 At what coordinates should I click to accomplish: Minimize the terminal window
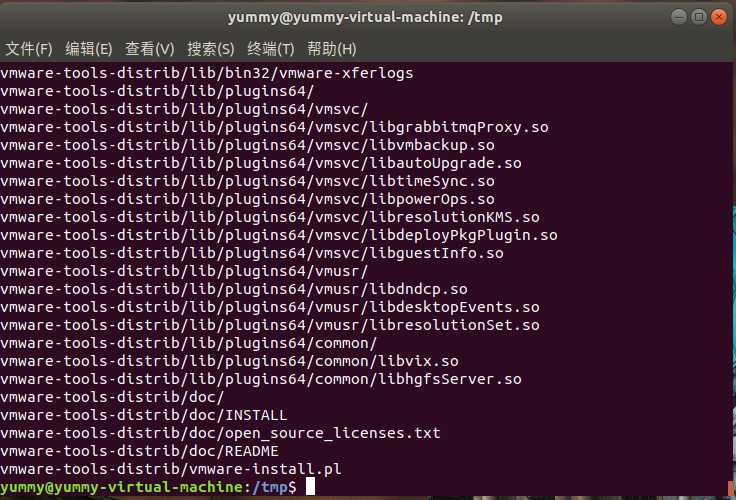[679, 17]
